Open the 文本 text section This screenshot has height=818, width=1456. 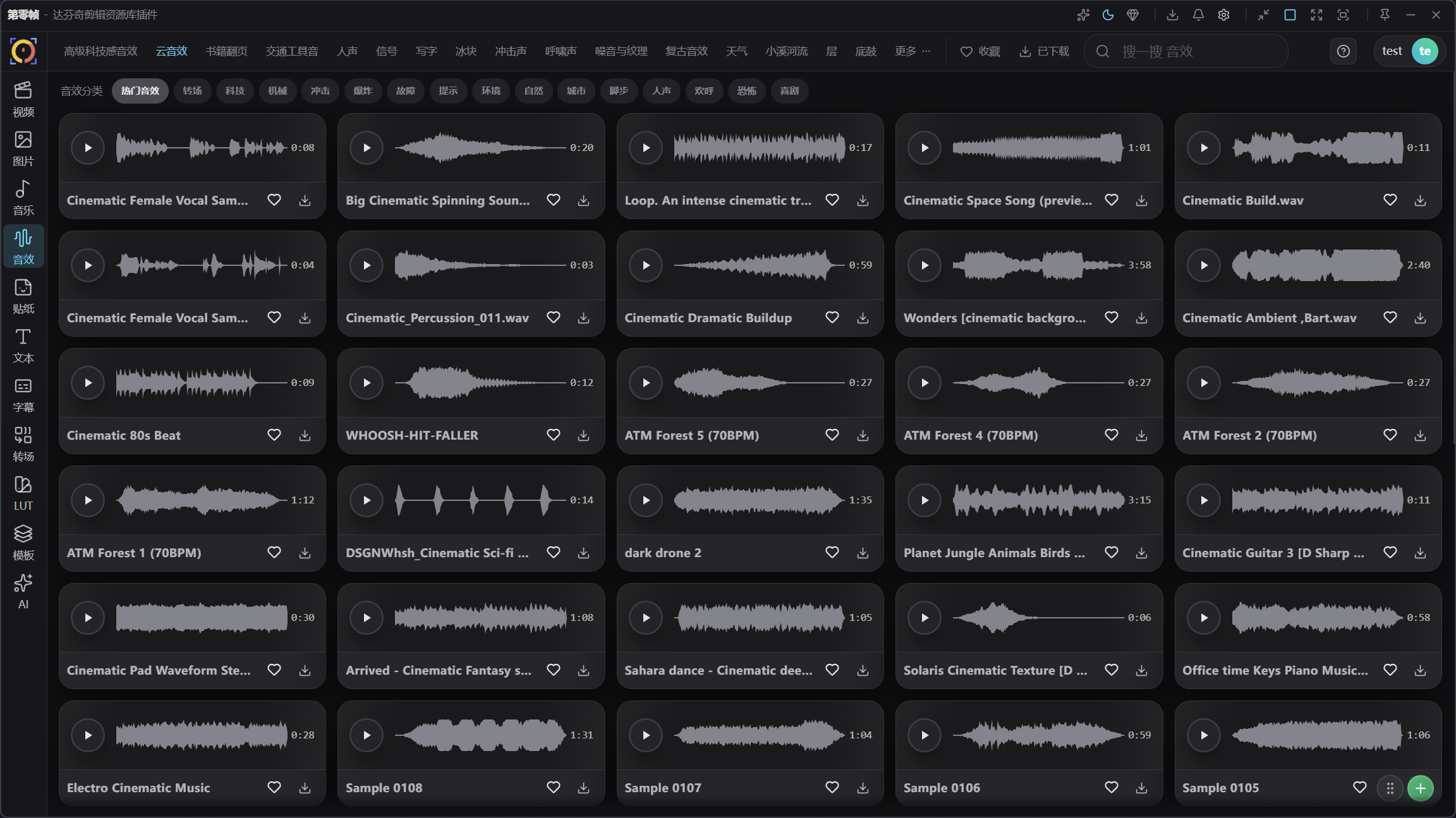tap(23, 346)
